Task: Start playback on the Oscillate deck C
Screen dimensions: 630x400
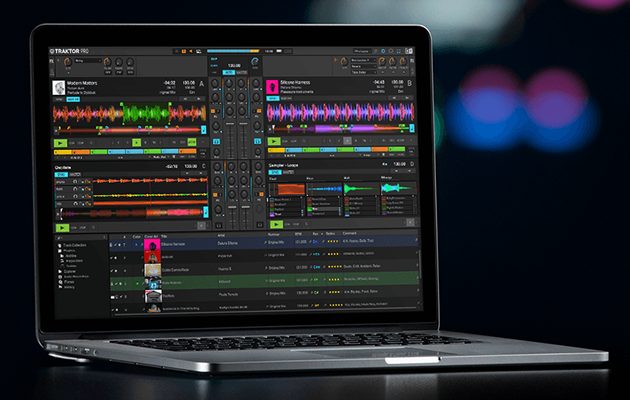Action: 61,226
